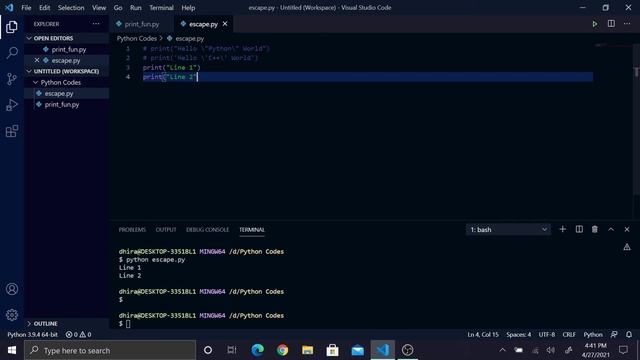The width and height of the screenshot is (640, 360).
Task: Open the File menu
Action: tap(26, 7)
